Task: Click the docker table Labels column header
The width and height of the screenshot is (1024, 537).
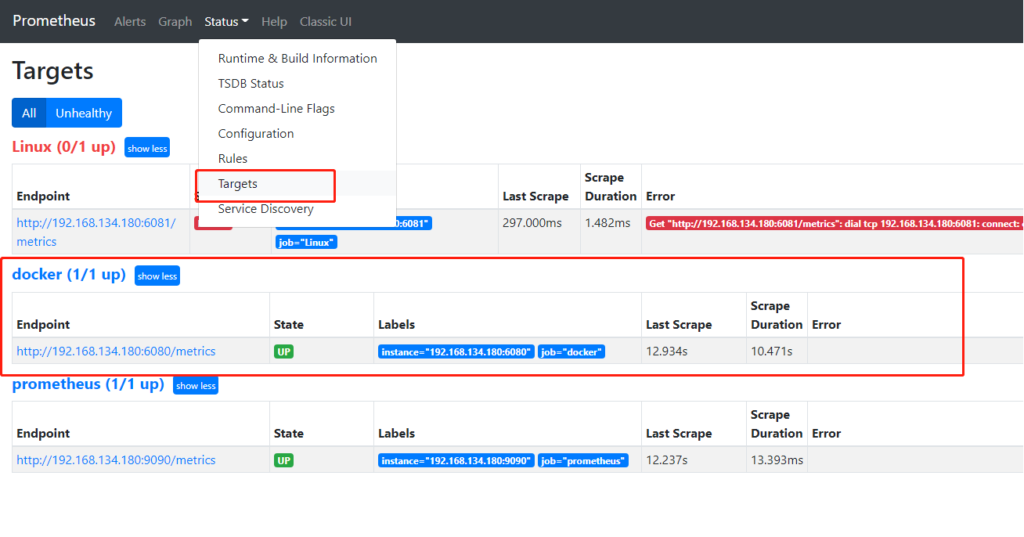Action: [x=396, y=325]
